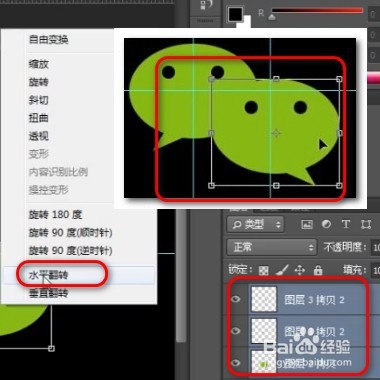Click the layer thumbnail with green dot
Image resolution: width=380 pixels, height=380 pixels.
point(264,361)
